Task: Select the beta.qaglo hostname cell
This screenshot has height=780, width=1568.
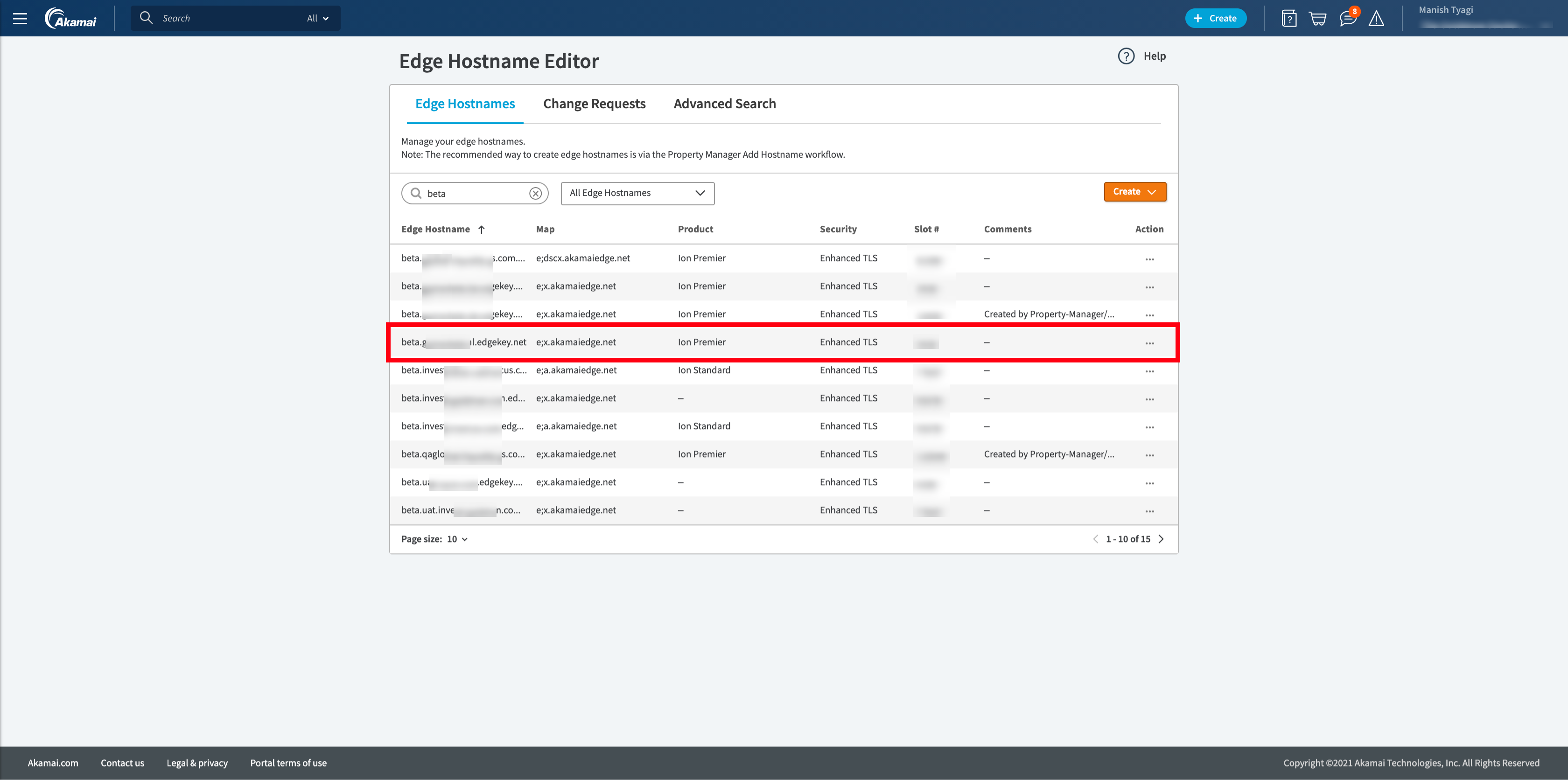Action: pyautogui.click(x=463, y=454)
